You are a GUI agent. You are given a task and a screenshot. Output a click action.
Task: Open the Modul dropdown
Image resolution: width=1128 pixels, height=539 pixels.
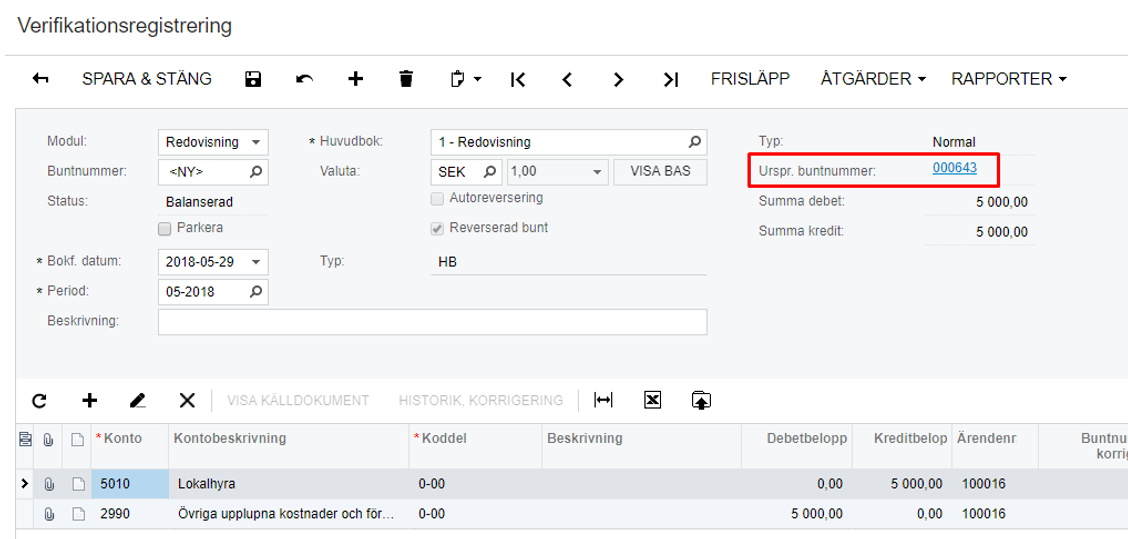coord(256,142)
